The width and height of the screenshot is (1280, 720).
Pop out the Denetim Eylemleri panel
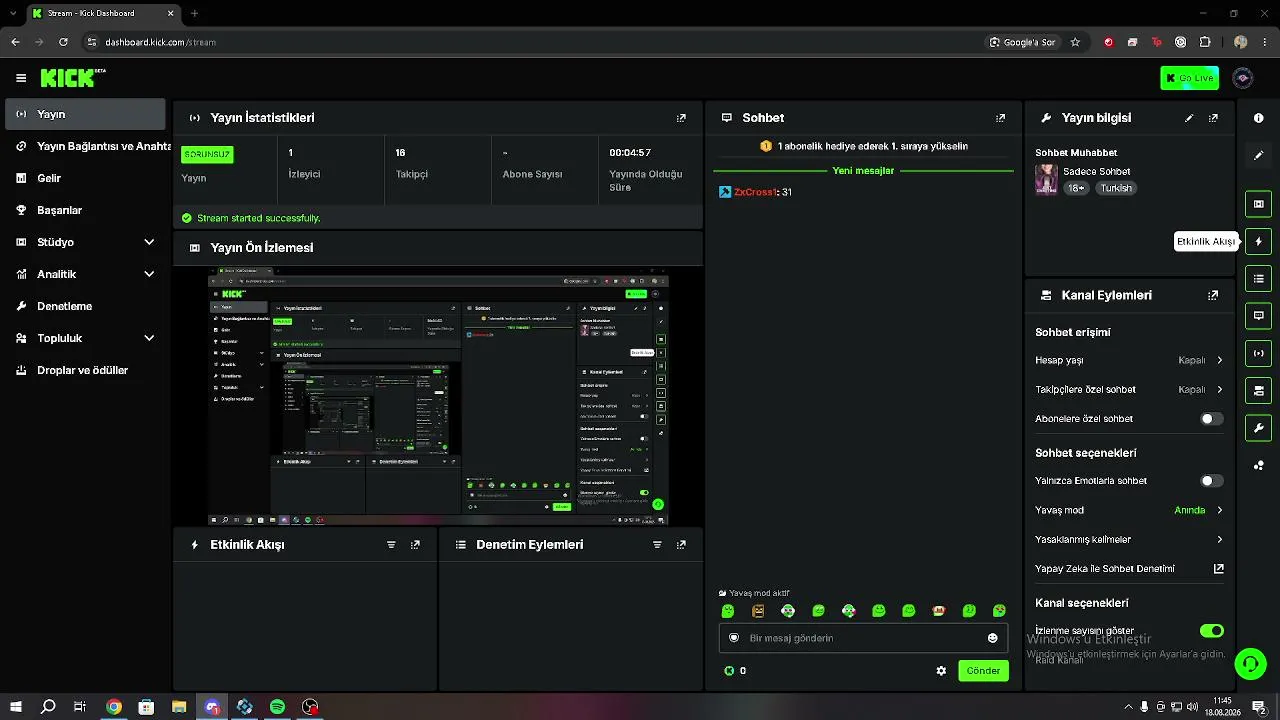[x=681, y=545]
